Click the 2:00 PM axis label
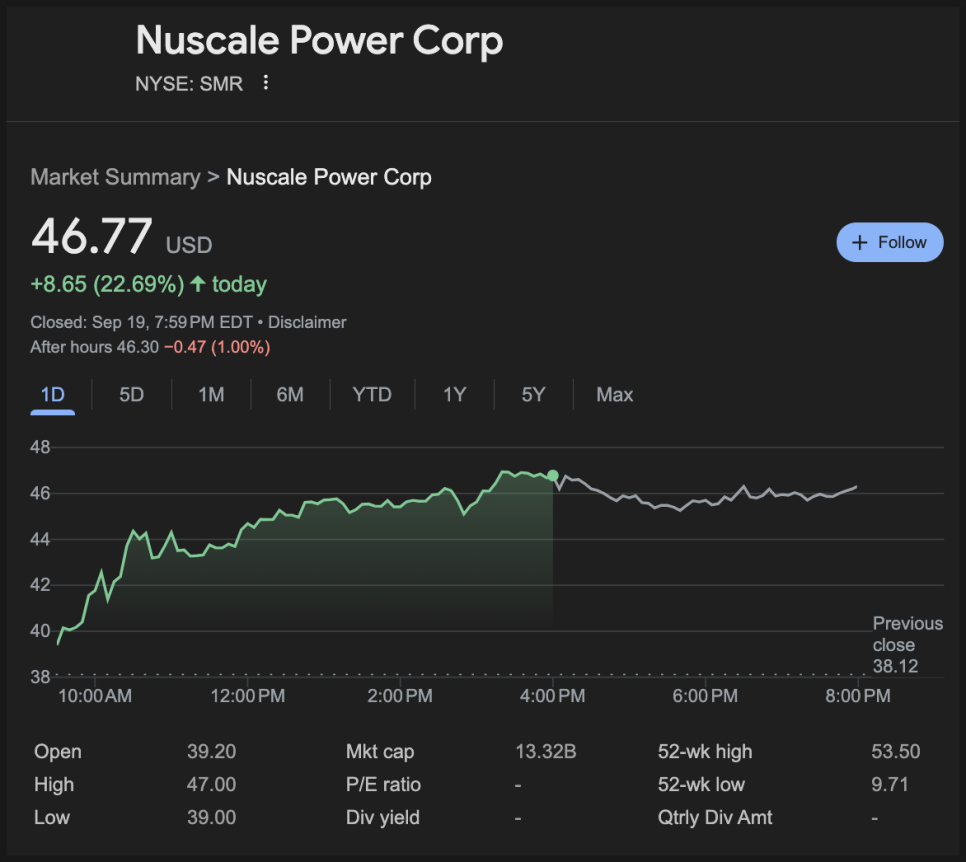 [400, 696]
